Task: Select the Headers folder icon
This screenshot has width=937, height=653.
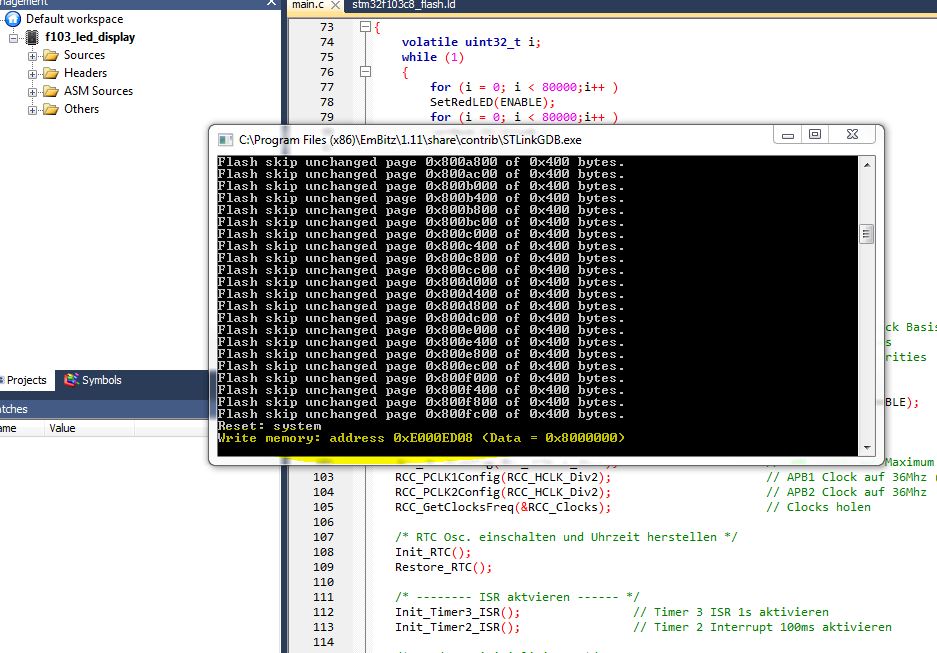Action: pyautogui.click(x=51, y=73)
